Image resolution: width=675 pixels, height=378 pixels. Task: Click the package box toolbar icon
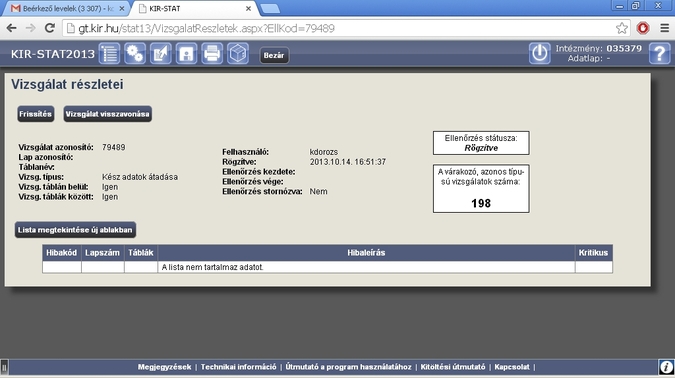click(238, 54)
